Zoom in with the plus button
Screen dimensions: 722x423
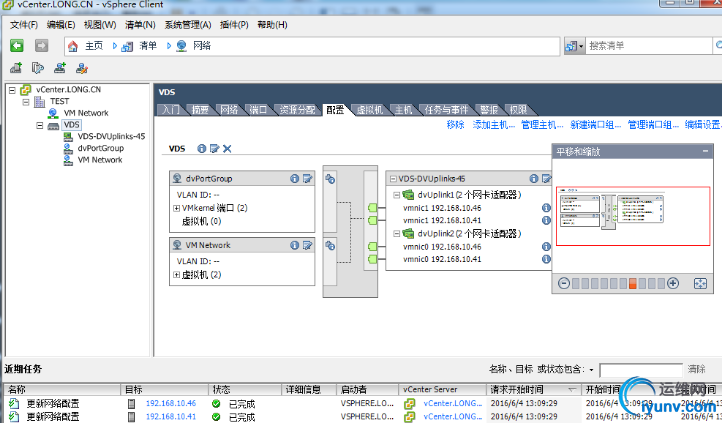pos(673,283)
